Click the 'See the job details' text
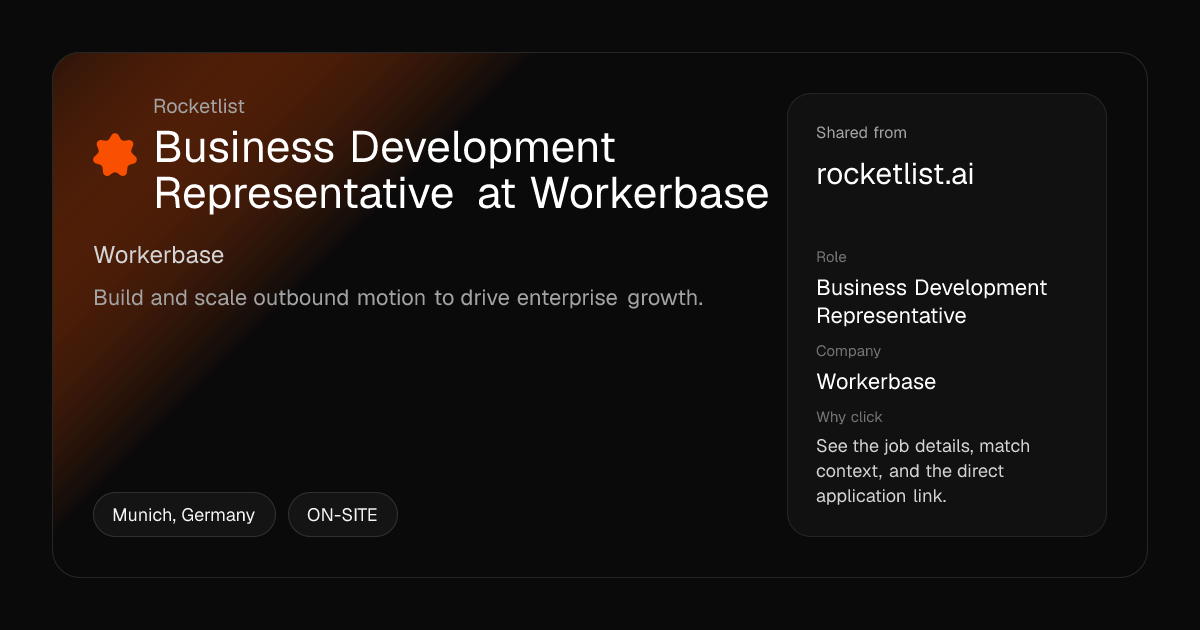 coord(923,471)
